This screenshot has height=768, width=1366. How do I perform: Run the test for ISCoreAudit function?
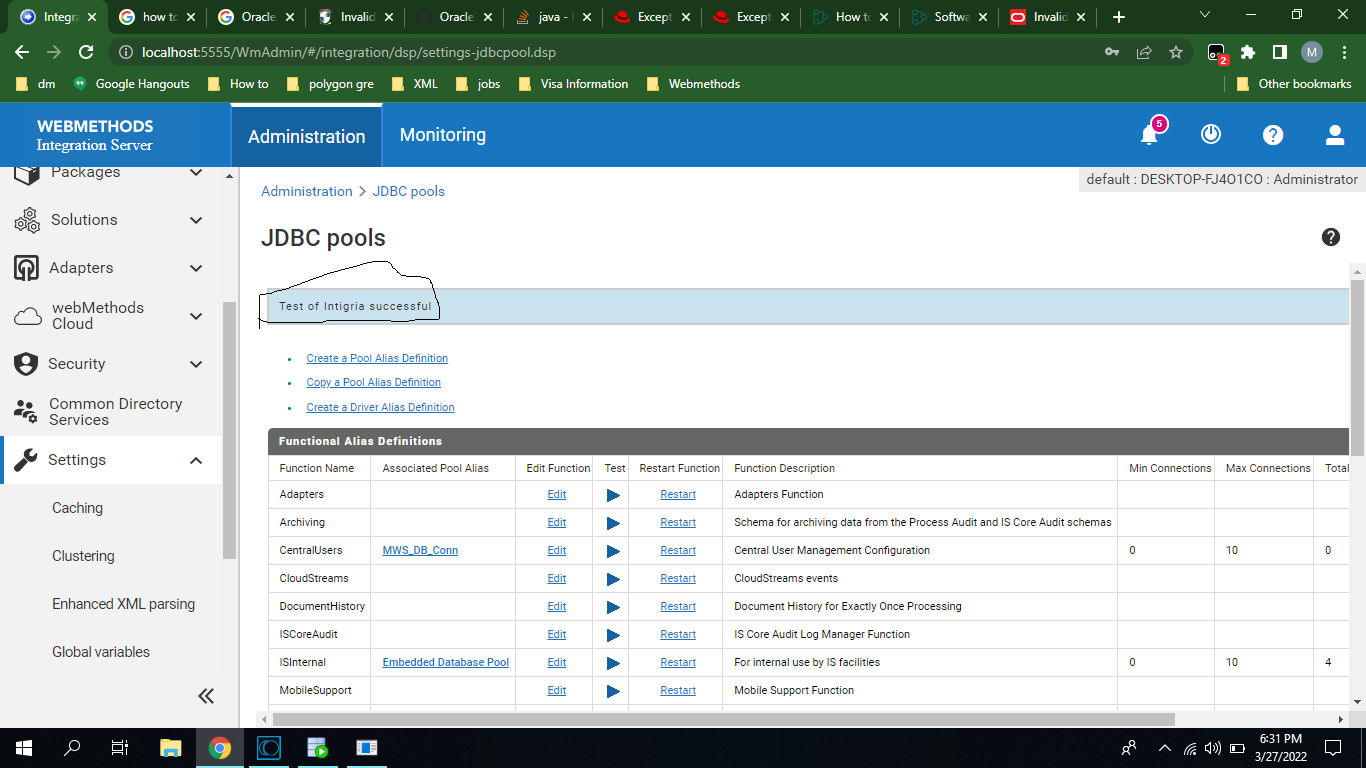coord(613,635)
